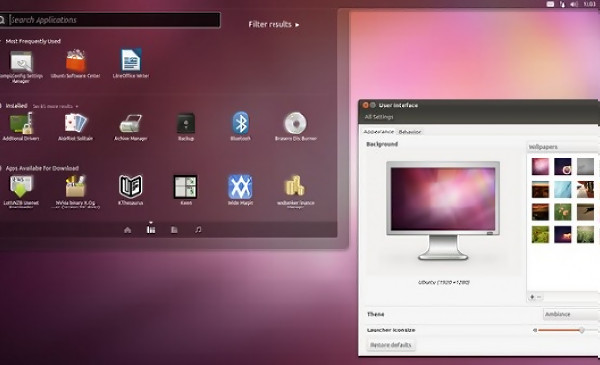Open LibreOffice Writer

[x=131, y=60]
